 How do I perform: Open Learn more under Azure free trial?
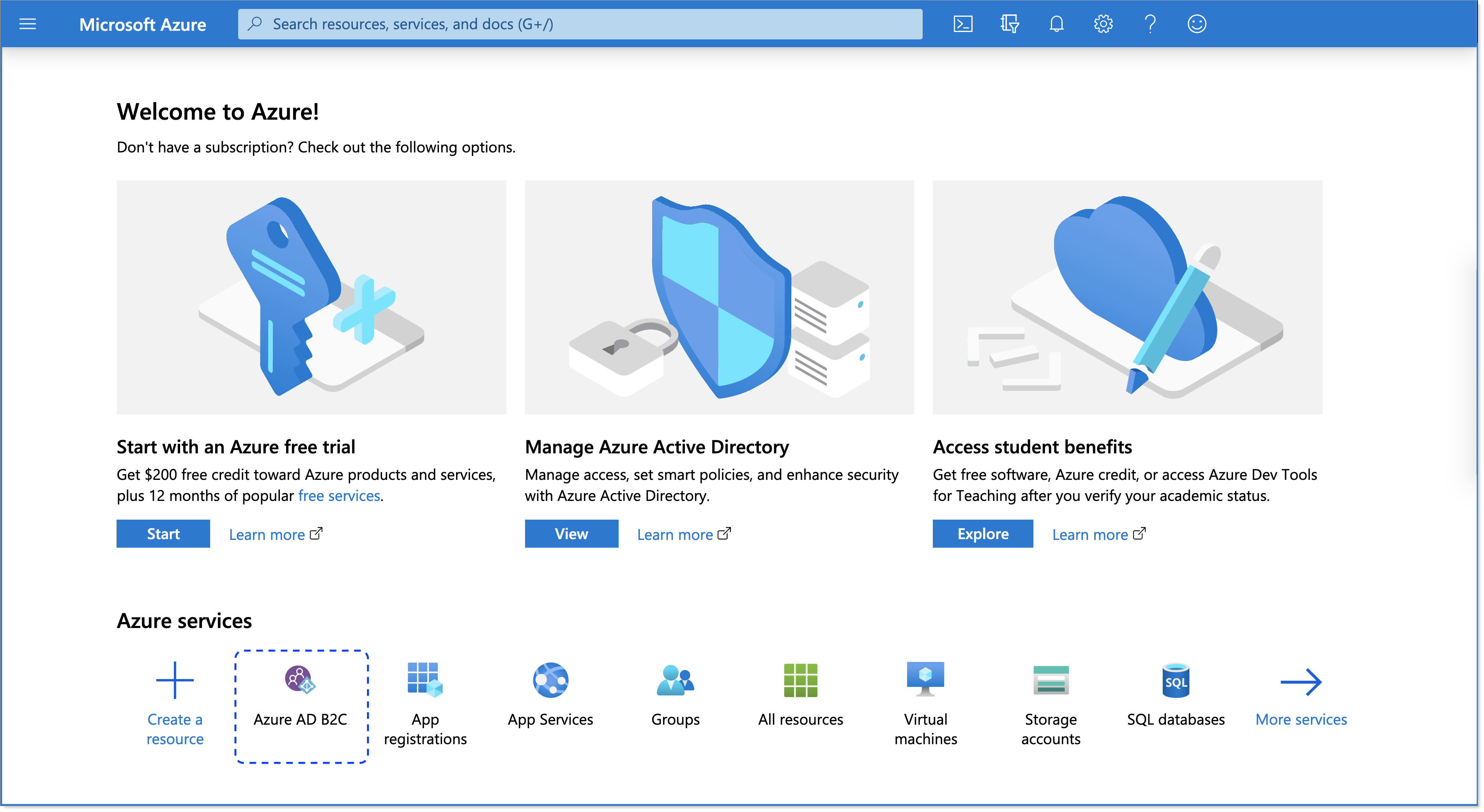coord(275,534)
